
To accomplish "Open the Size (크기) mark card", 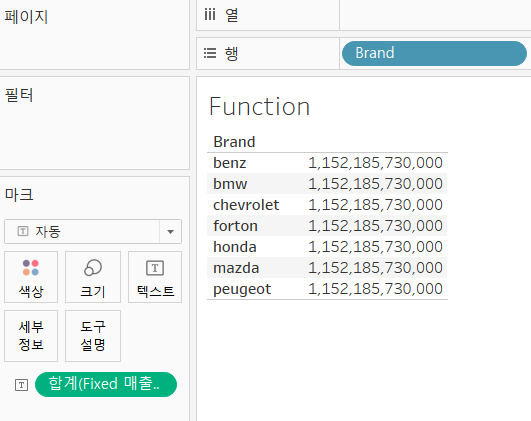I will point(93,277).
